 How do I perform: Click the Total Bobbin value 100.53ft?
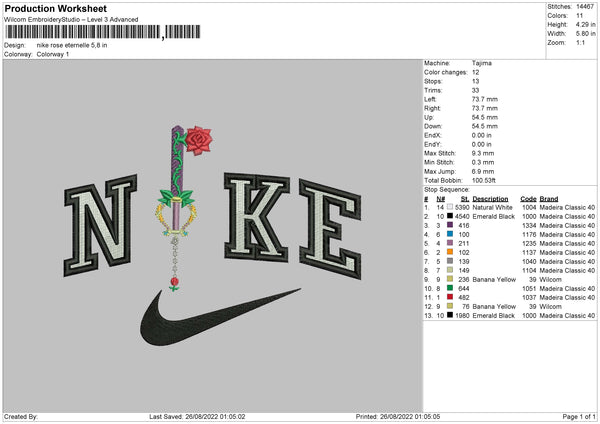click(484, 180)
